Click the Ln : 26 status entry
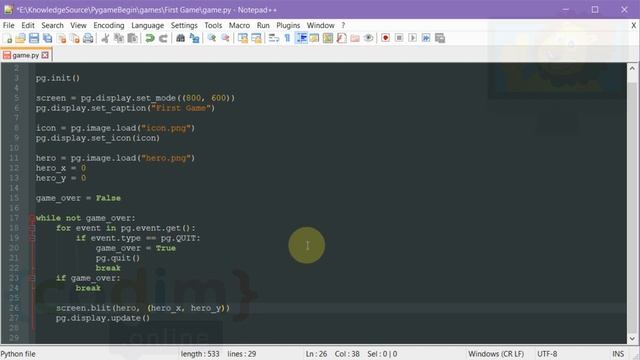Viewport: 640px width, 360px height. coord(316,354)
